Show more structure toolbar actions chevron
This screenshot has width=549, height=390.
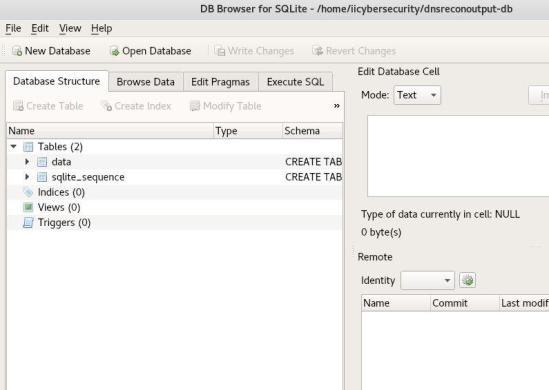(x=336, y=106)
